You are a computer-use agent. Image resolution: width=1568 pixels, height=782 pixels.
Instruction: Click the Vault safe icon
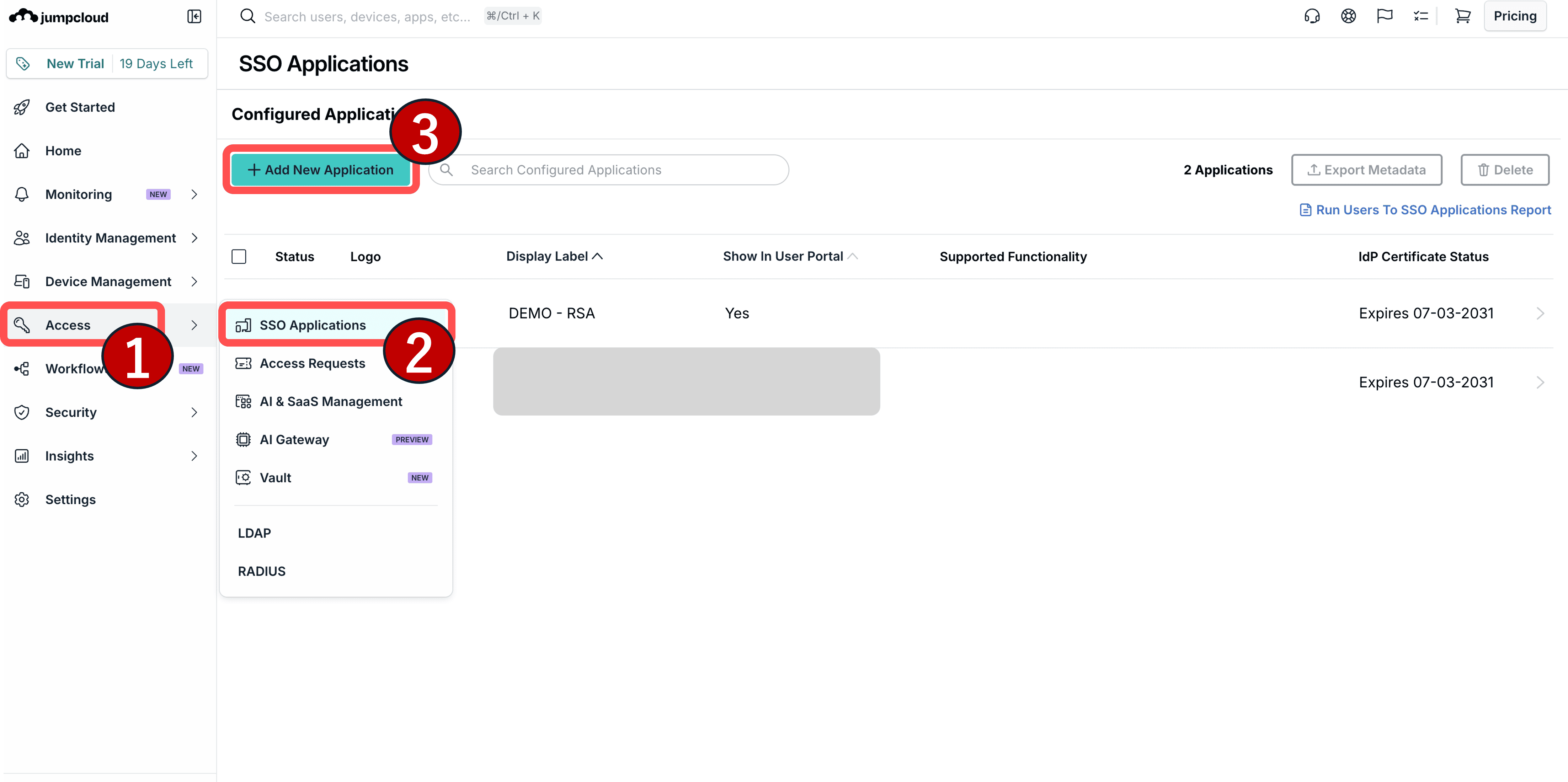tap(244, 478)
